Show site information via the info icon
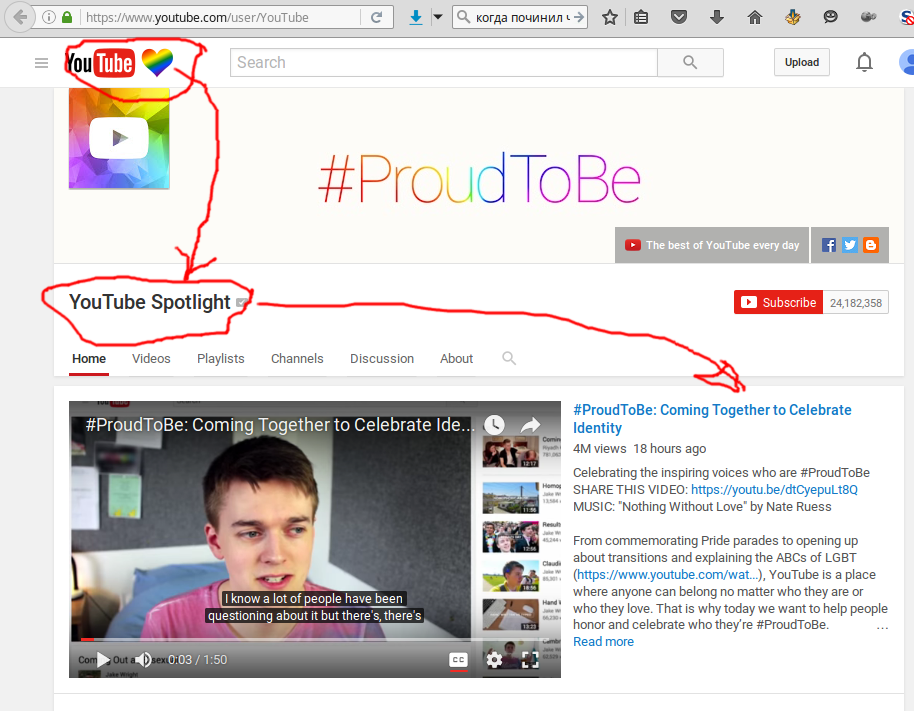Image resolution: width=914 pixels, height=711 pixels. (50, 17)
